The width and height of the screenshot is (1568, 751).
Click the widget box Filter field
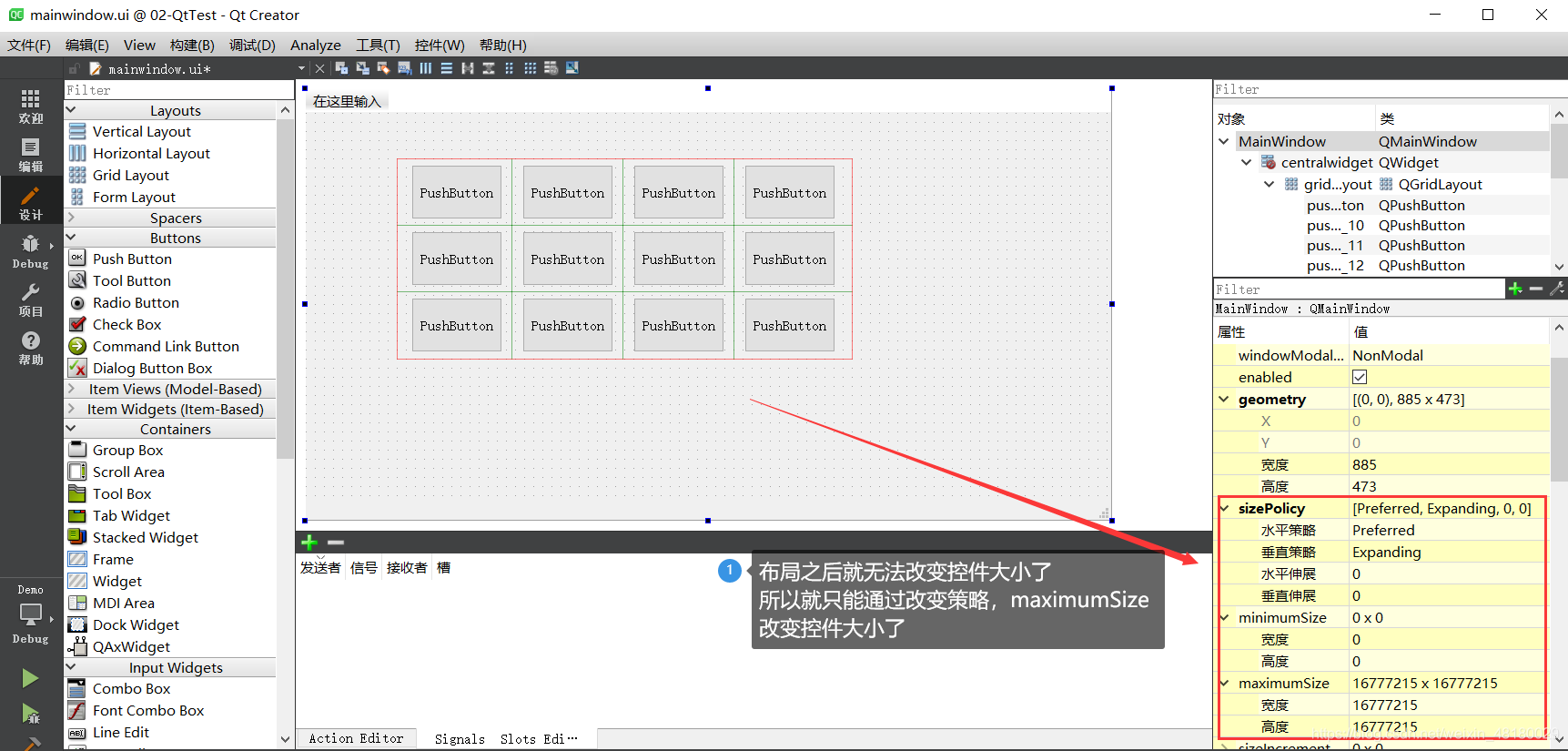tap(178, 90)
